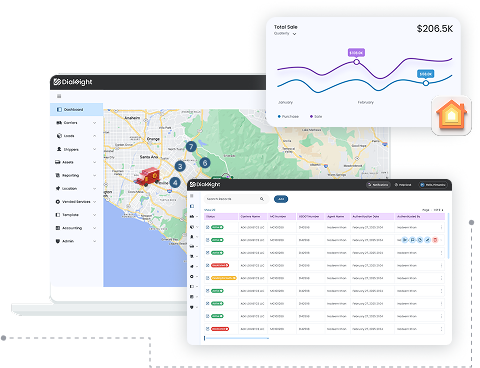The height and width of the screenshot is (368, 480).
Task: Click the Loads globe icon in the back window sidebar
Action: [59, 136]
